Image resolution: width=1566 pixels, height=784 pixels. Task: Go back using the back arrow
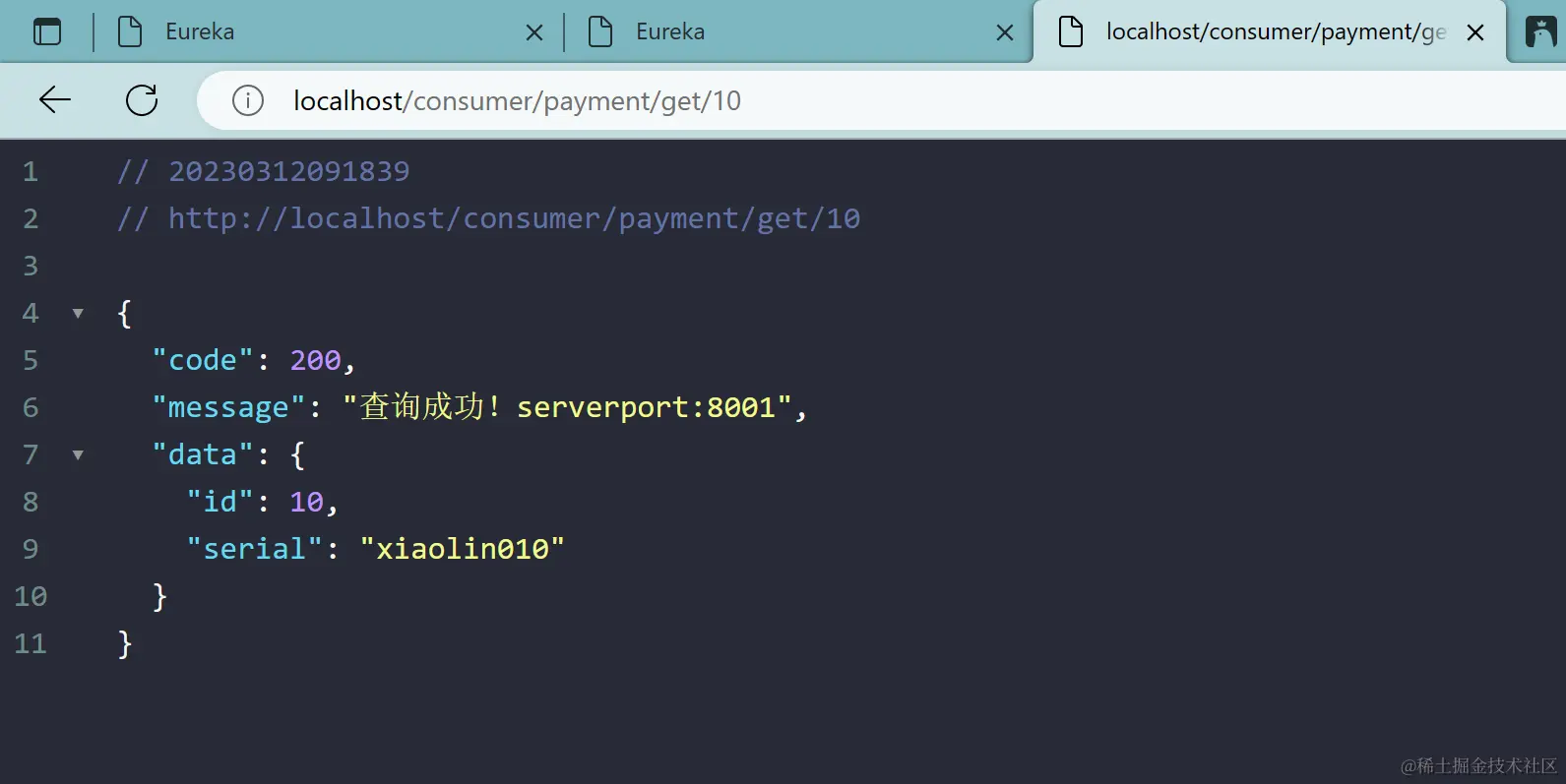55,99
